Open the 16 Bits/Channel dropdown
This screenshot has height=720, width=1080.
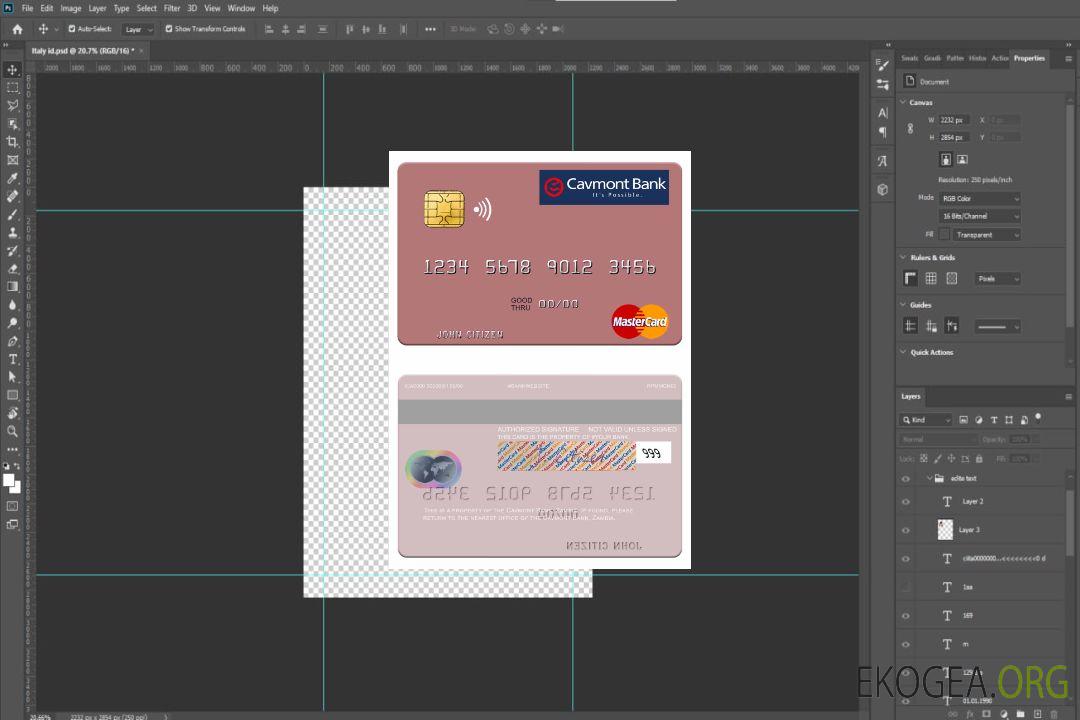(979, 216)
